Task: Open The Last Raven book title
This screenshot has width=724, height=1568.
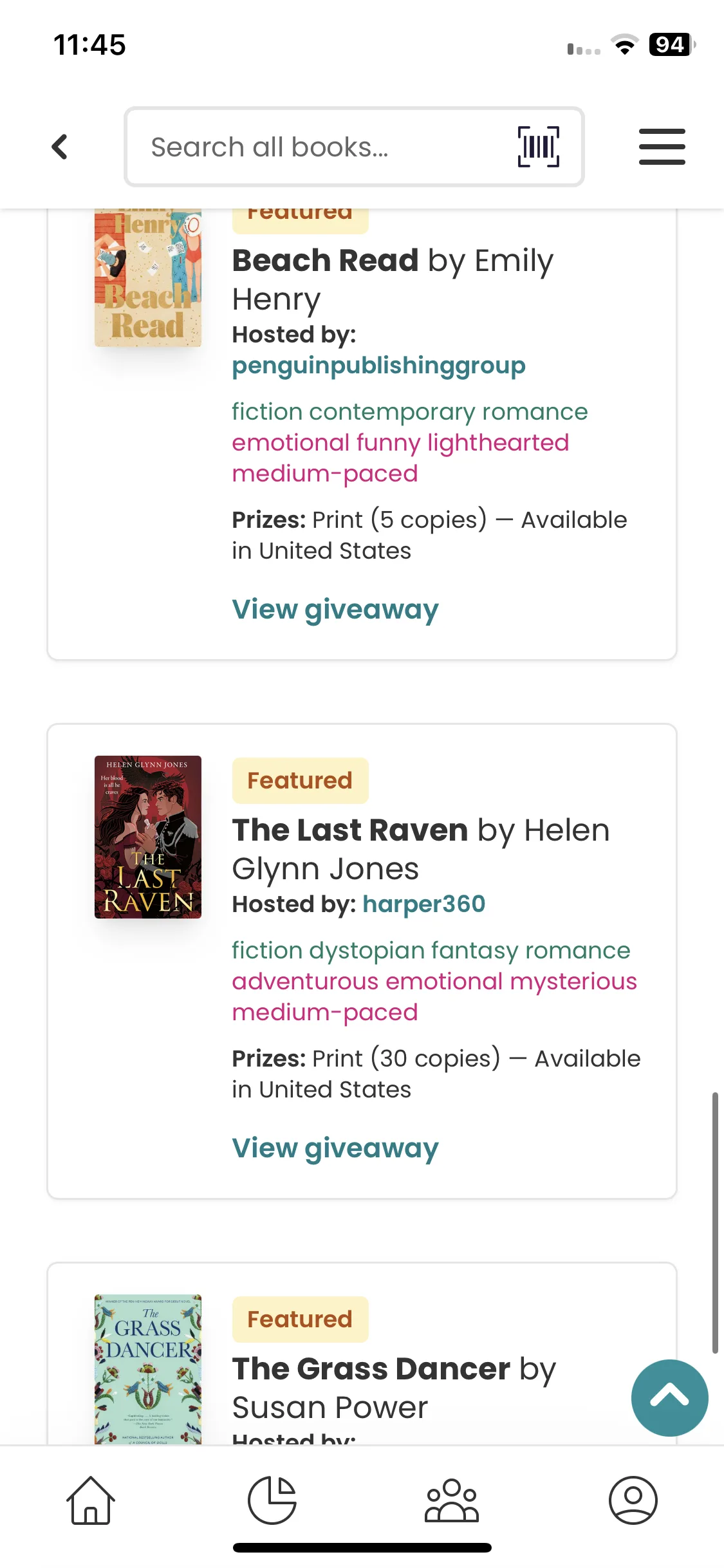Action: tap(350, 830)
